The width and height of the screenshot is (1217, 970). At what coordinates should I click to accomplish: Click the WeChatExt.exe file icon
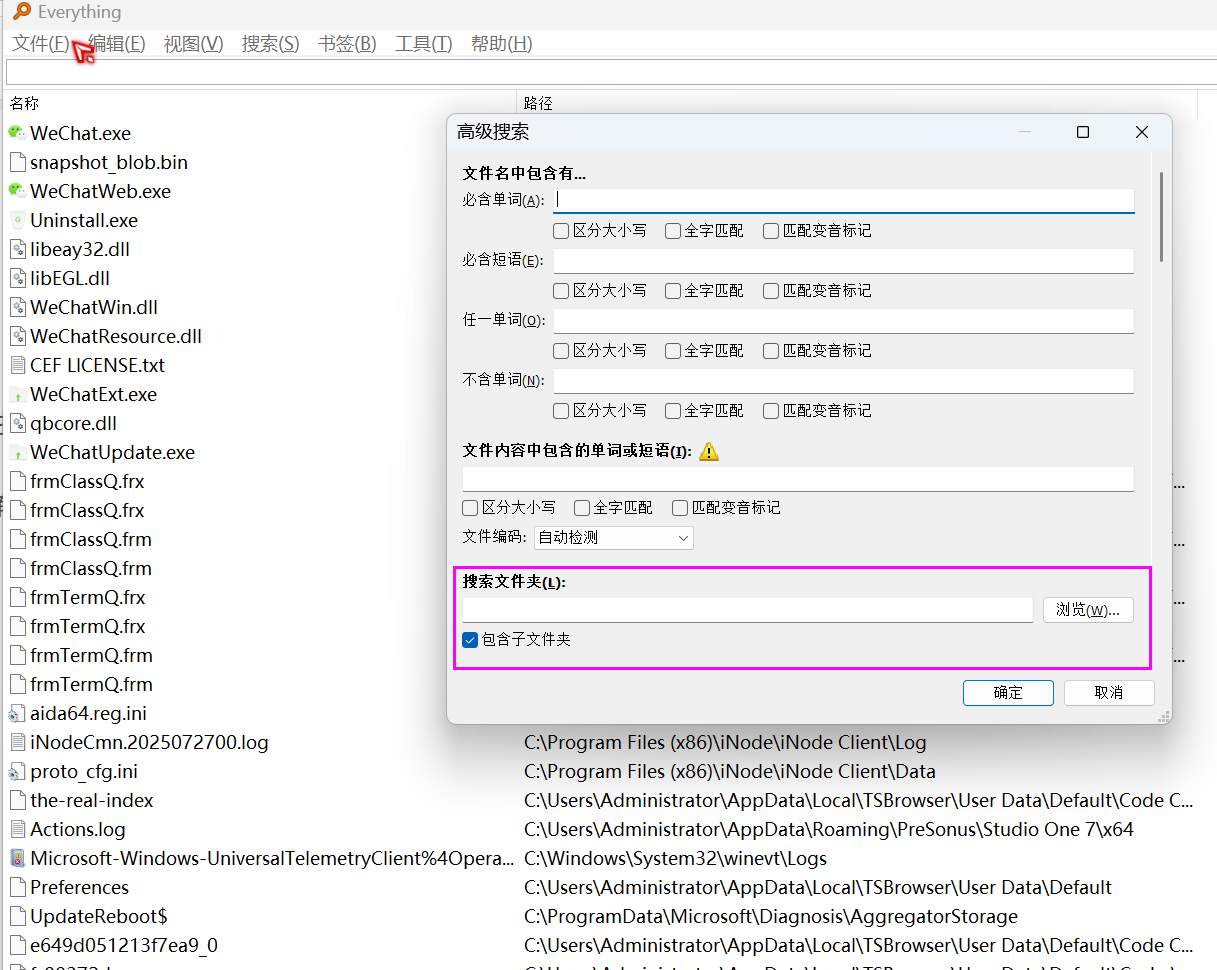pyautogui.click(x=17, y=394)
